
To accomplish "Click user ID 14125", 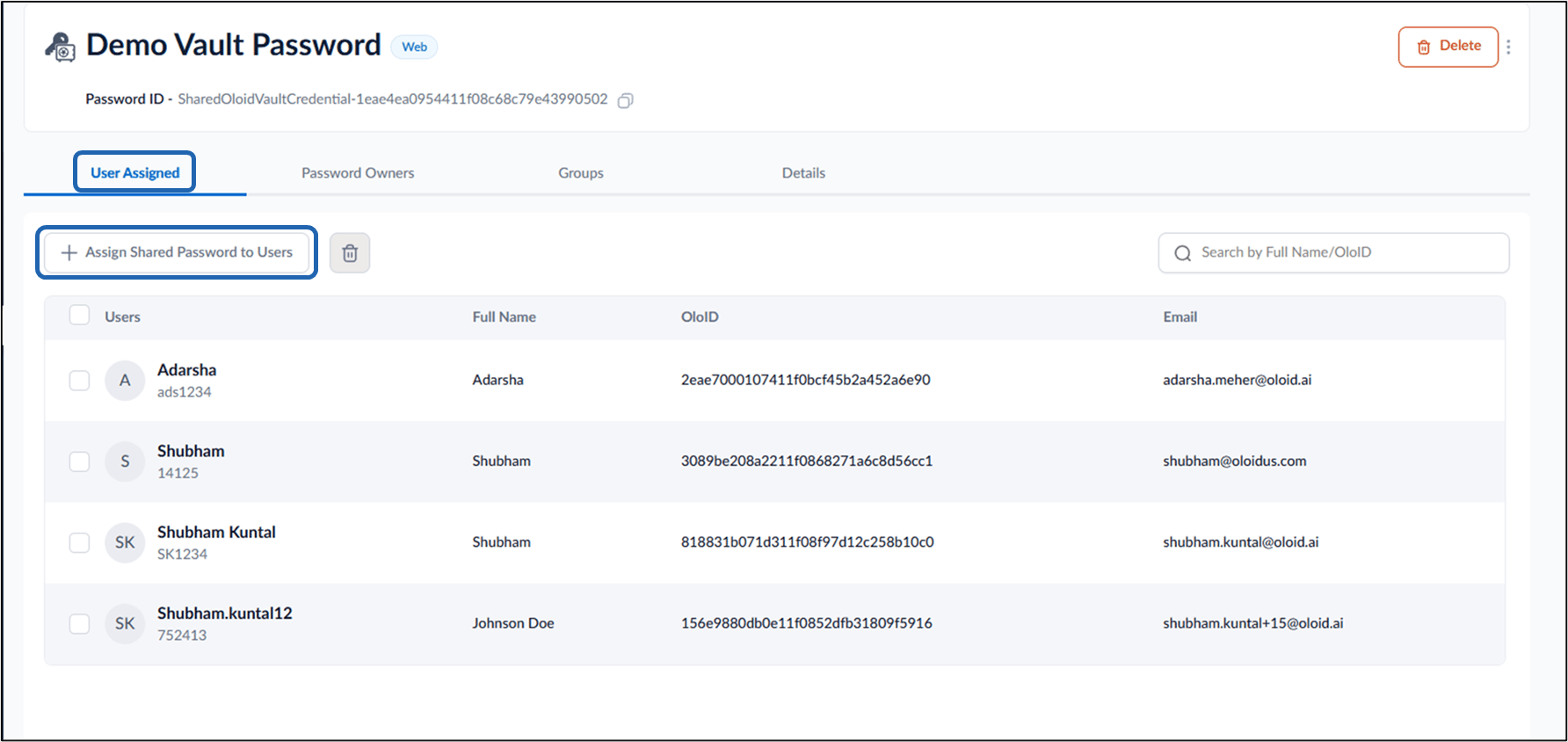I will pos(178,473).
